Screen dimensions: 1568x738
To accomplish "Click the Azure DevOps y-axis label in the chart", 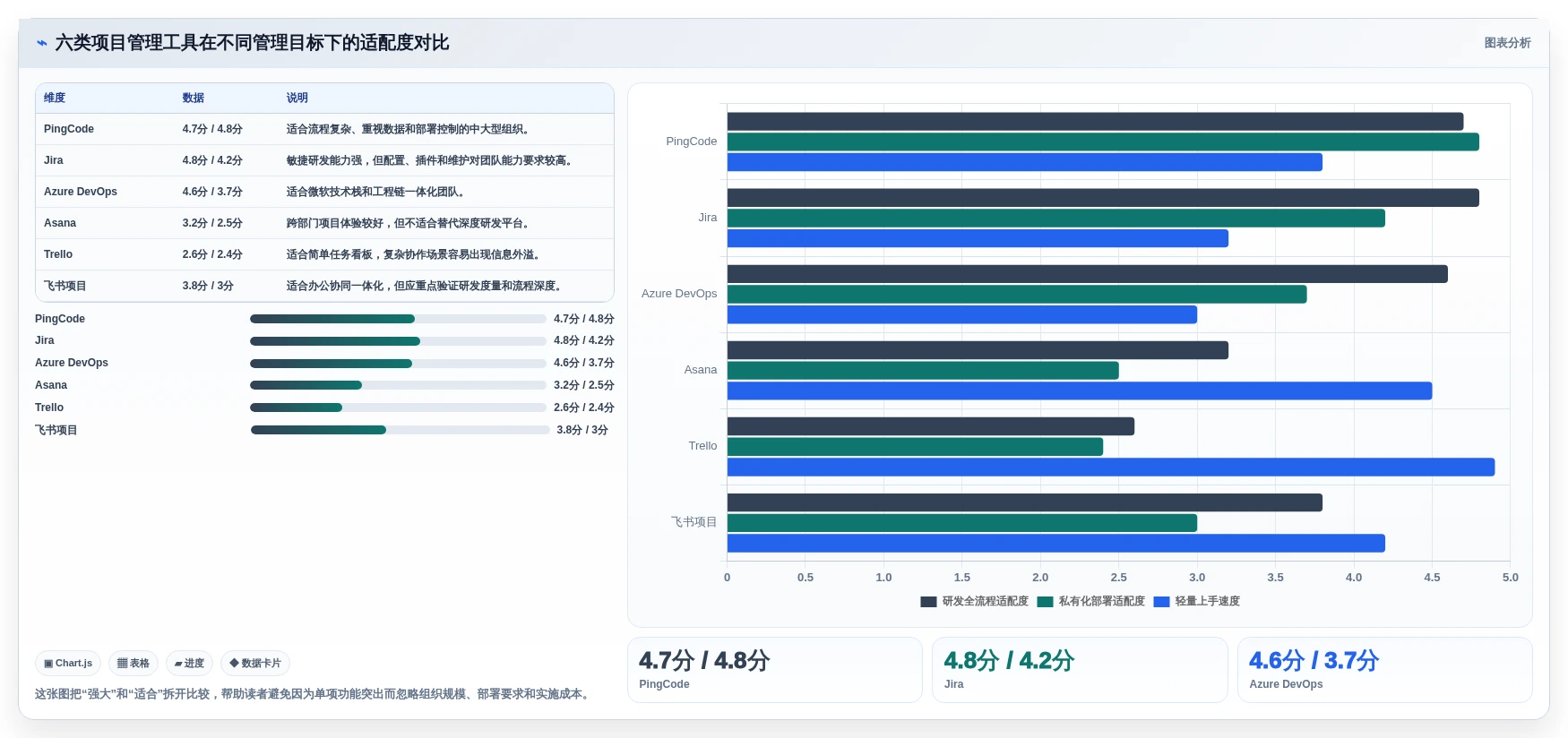I will [x=679, y=294].
